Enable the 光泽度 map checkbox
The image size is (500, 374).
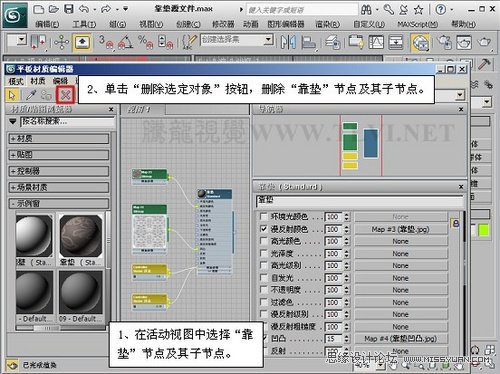(263, 253)
